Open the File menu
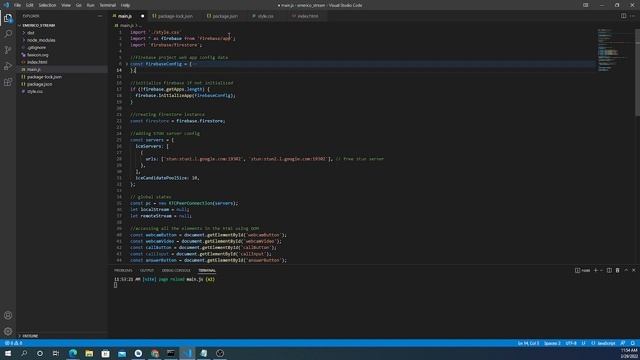640x360 pixels. click(17, 5)
